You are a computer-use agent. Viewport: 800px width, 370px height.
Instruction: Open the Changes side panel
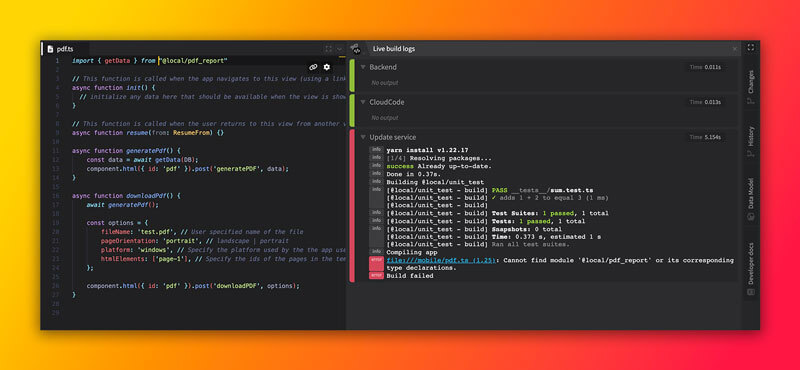751,86
